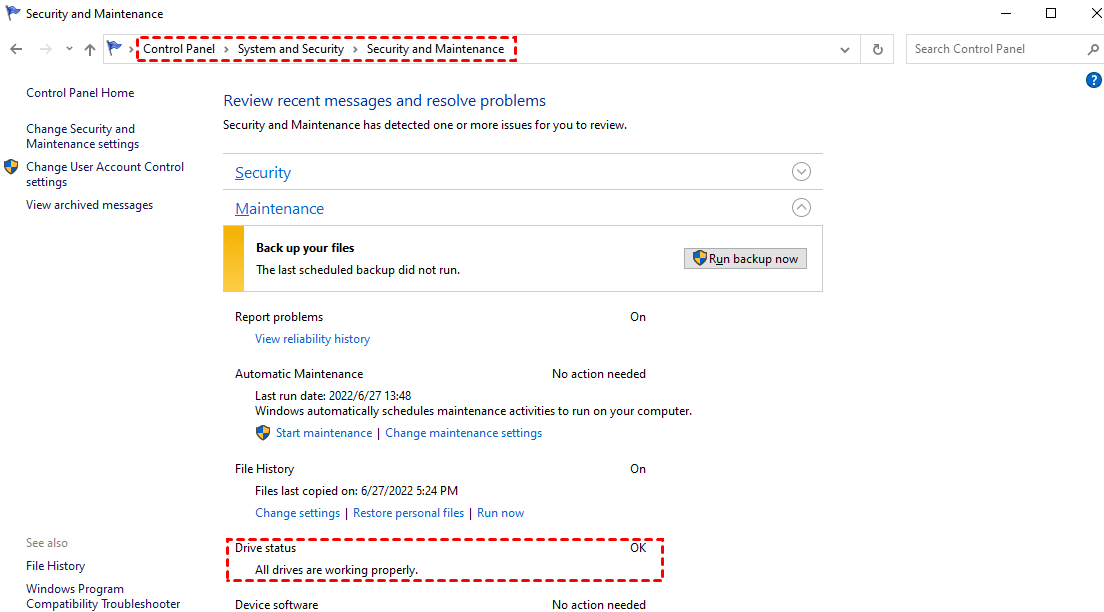Open View reliability history link
The height and width of the screenshot is (612, 1104).
click(312, 339)
